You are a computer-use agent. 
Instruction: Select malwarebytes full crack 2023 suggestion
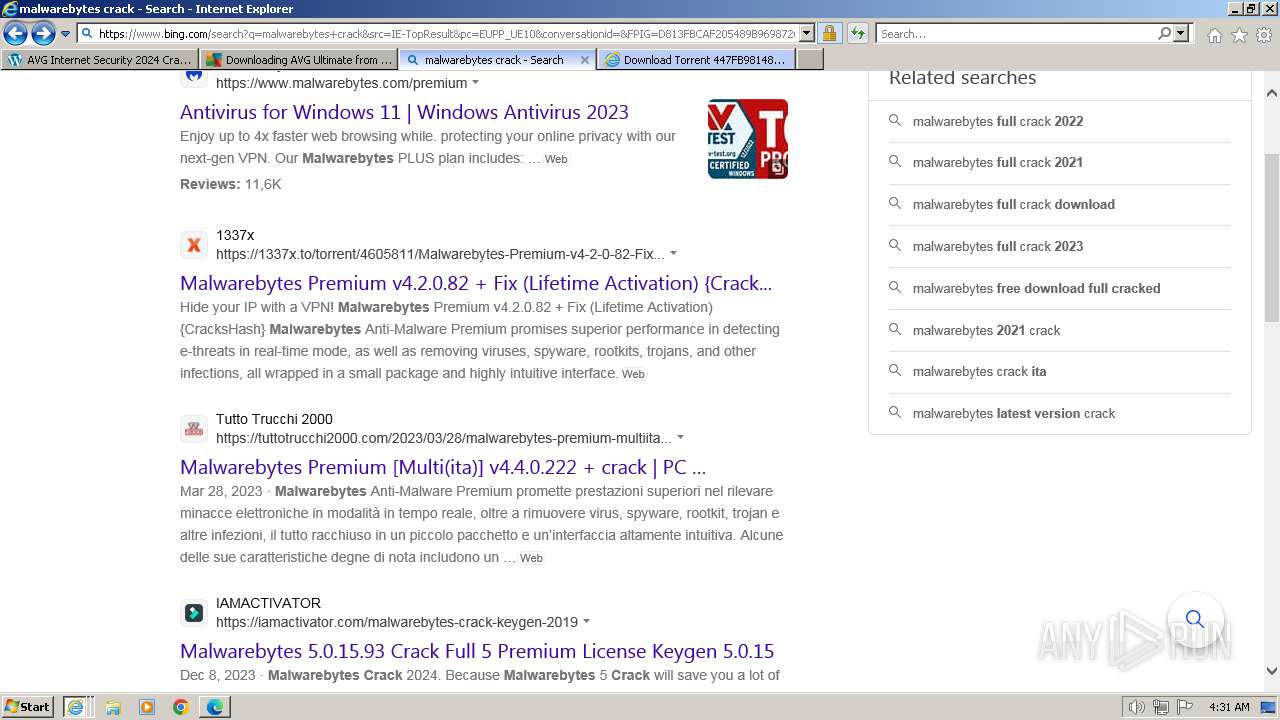pyautogui.click(x=1059, y=246)
